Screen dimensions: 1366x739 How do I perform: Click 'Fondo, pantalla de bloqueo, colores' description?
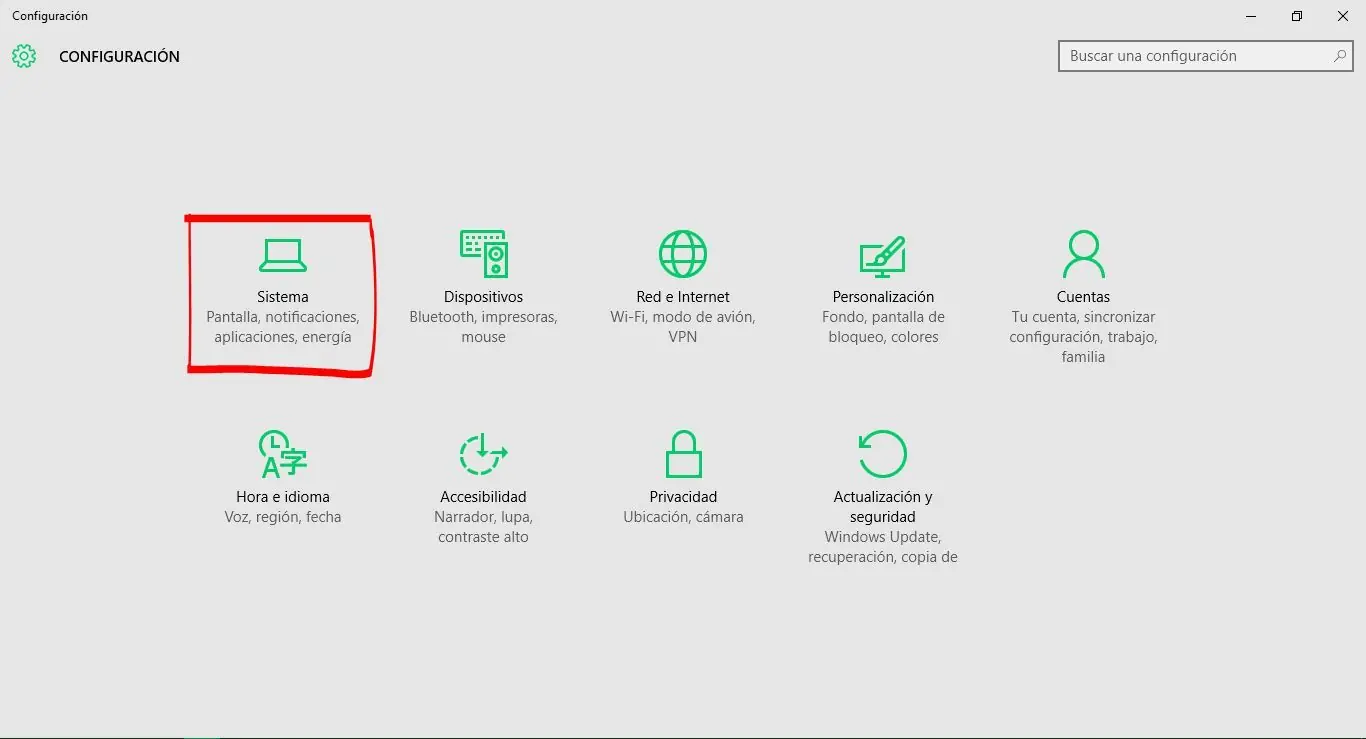(883, 327)
